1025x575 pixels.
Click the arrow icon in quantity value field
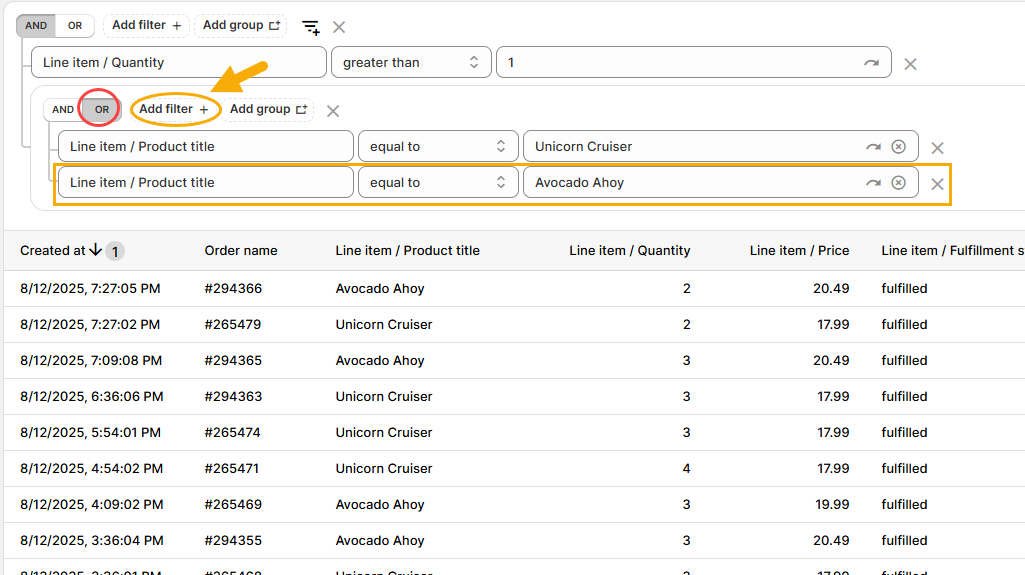pyautogui.click(x=872, y=63)
